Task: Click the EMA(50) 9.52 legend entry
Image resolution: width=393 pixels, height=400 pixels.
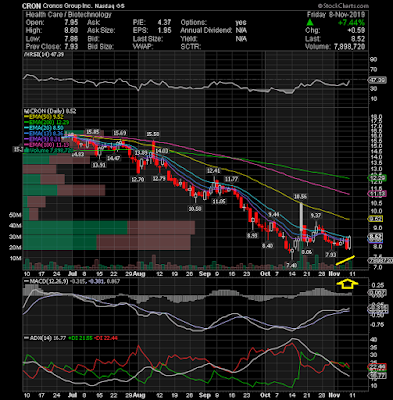Action: point(42,117)
